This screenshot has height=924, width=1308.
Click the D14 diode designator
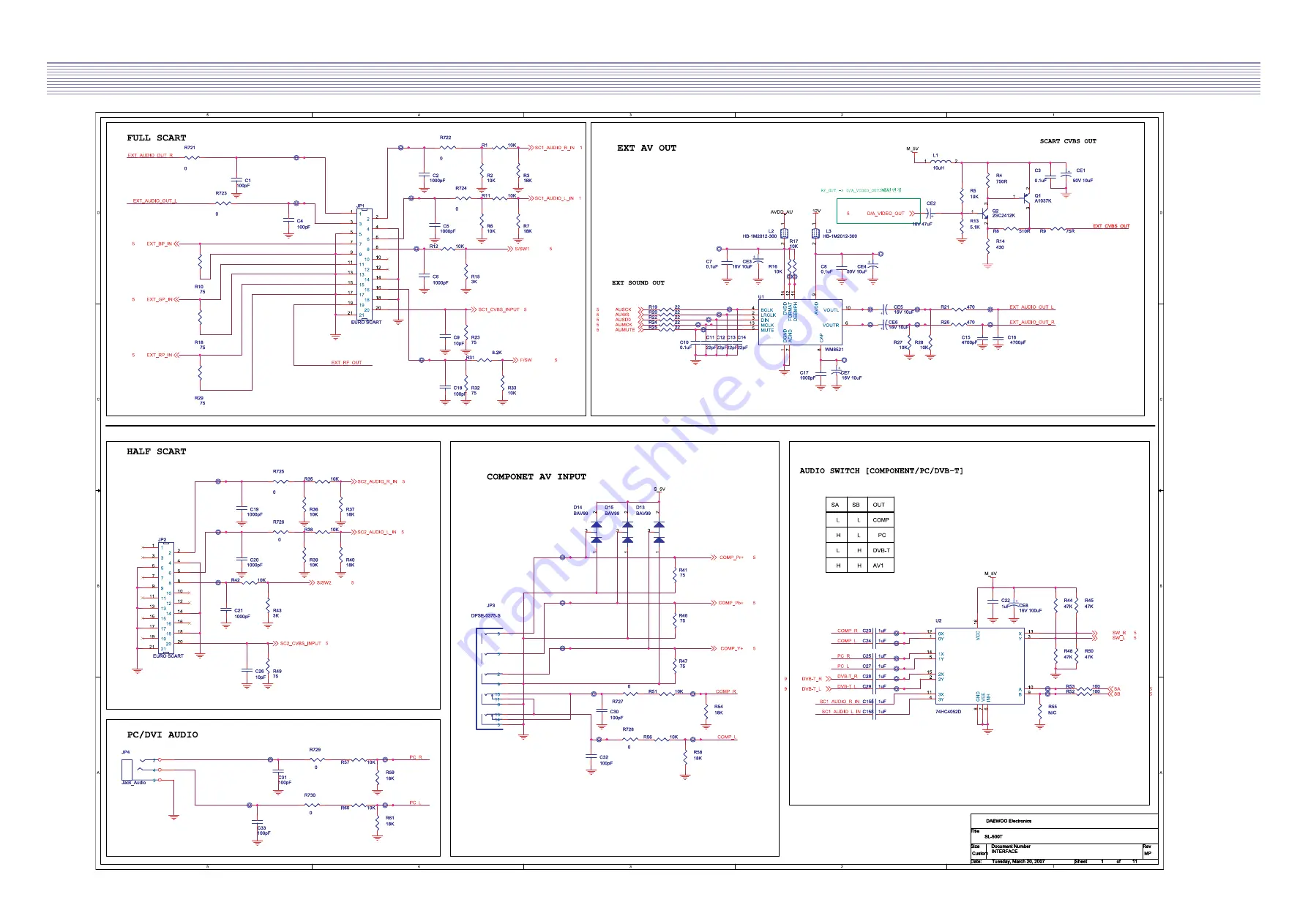578,508
